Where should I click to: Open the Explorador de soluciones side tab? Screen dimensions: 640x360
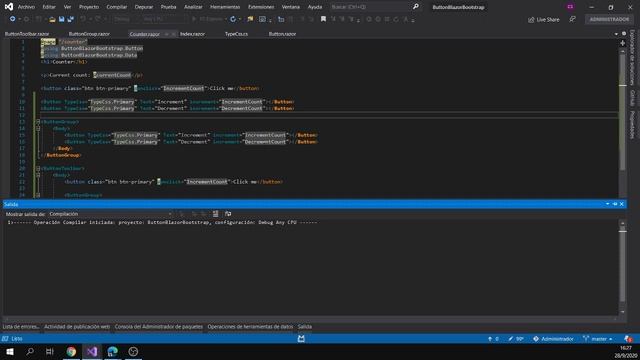click(633, 57)
